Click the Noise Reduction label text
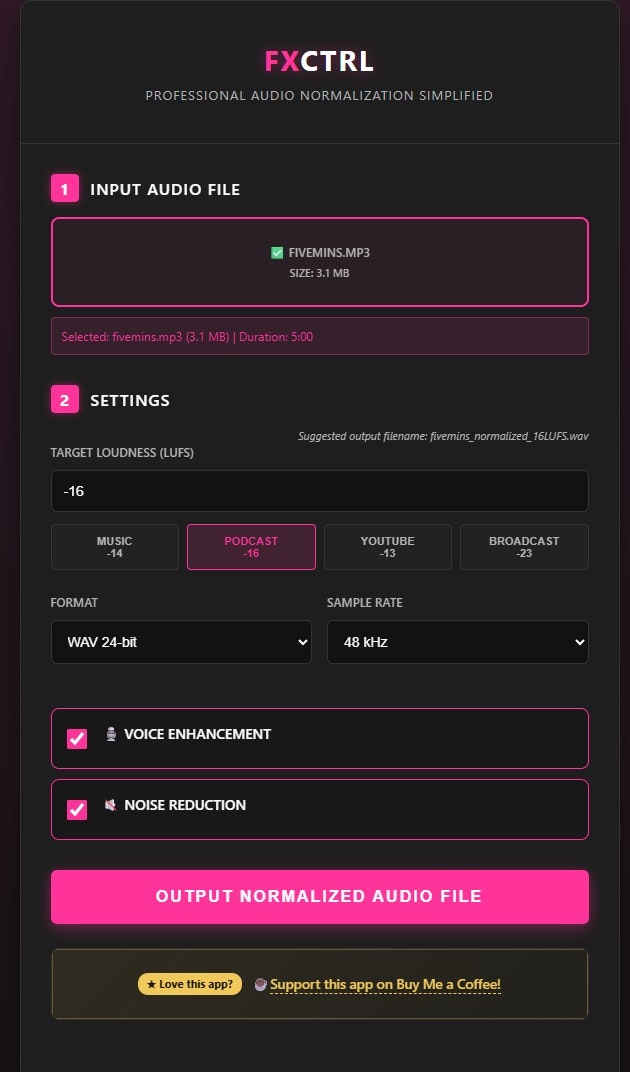The image size is (630, 1072). coord(185,805)
